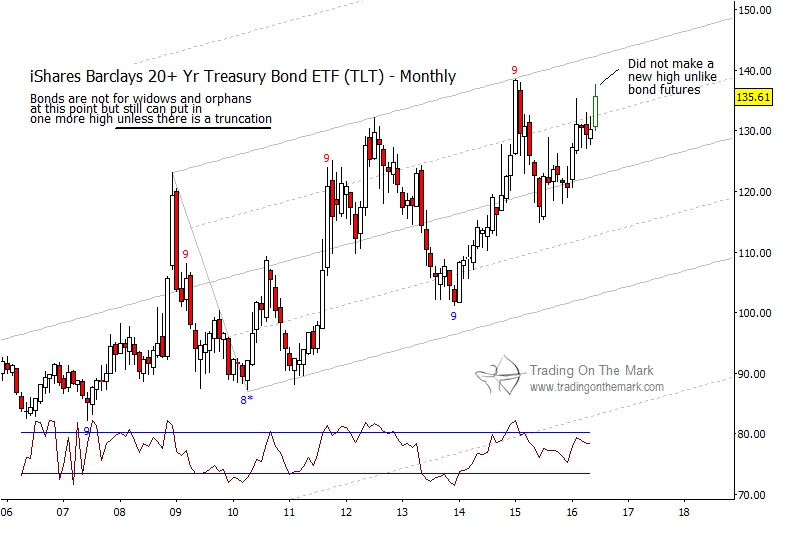Click the 150.00 price axis label
The height and width of the screenshot is (534, 791).
click(755, 10)
